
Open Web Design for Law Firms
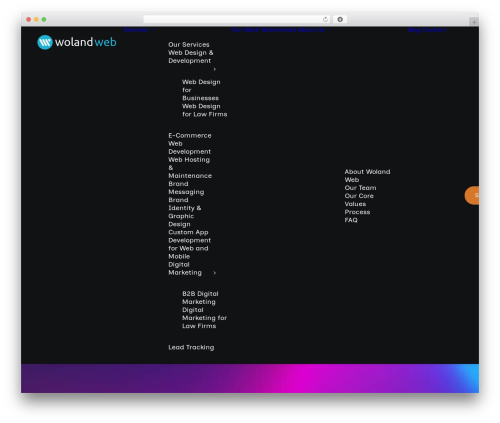(205, 110)
